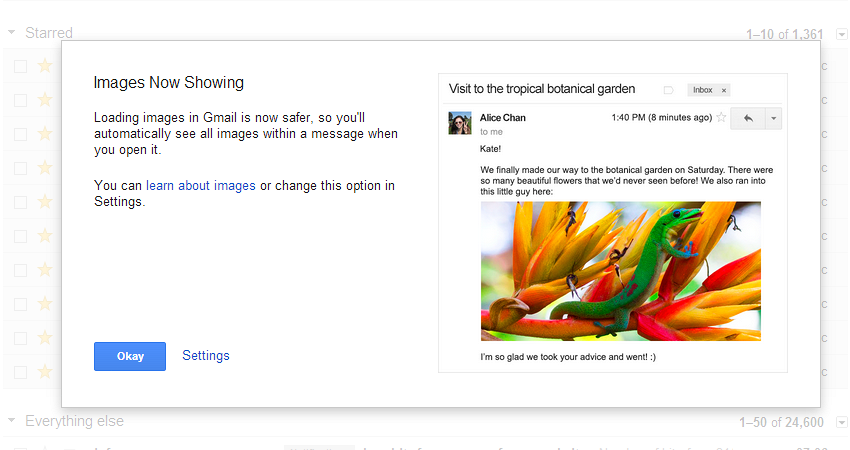The height and width of the screenshot is (450, 850).
Task: Unstar the first starred message
Action: (45, 66)
